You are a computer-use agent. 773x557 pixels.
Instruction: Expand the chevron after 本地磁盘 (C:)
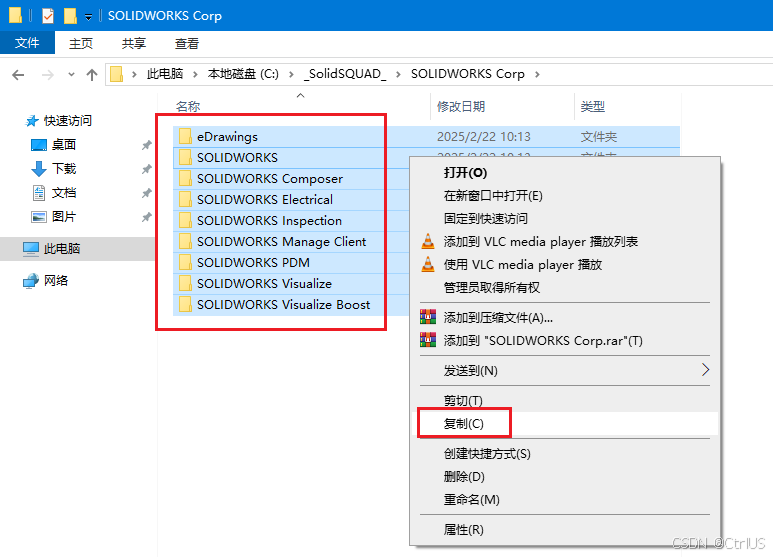point(291,74)
